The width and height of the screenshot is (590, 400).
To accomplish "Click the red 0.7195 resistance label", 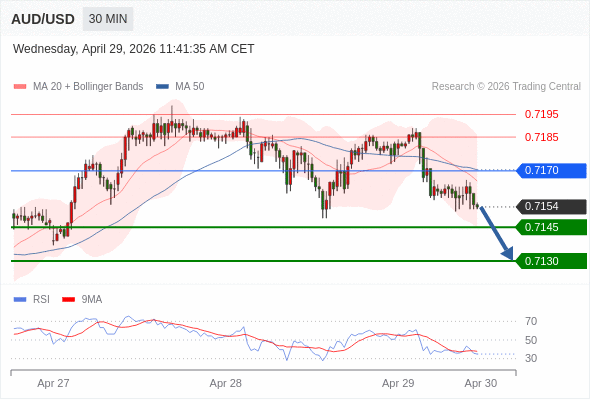I will [541, 114].
